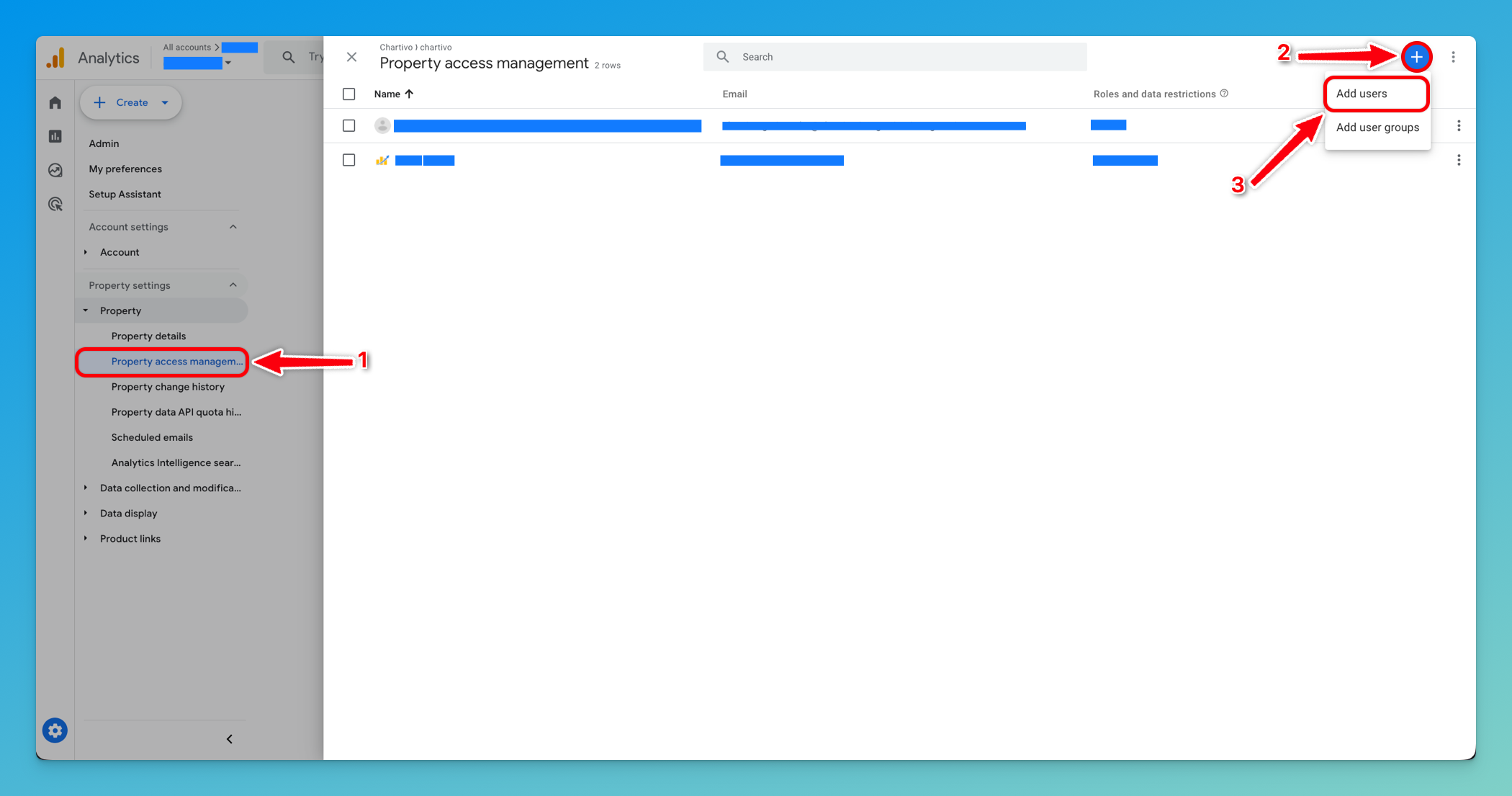The height and width of the screenshot is (796, 1512).
Task: Select the Reports icon in left navigation
Action: pos(55,135)
